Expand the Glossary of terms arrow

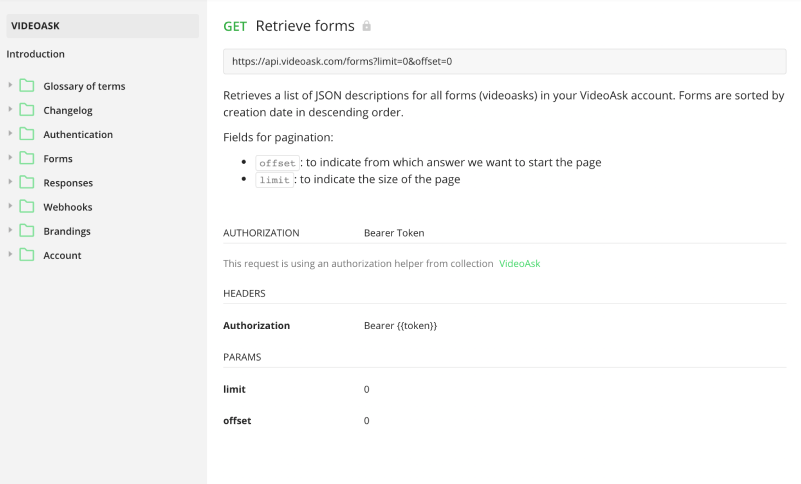point(10,85)
